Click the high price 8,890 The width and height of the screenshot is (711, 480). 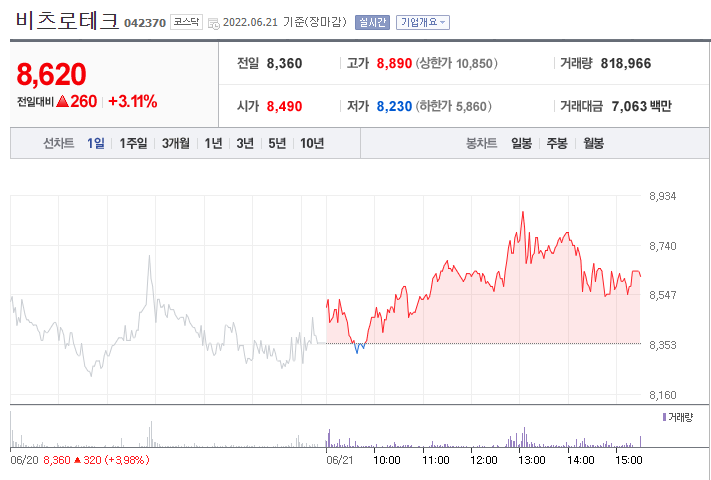click(x=394, y=63)
